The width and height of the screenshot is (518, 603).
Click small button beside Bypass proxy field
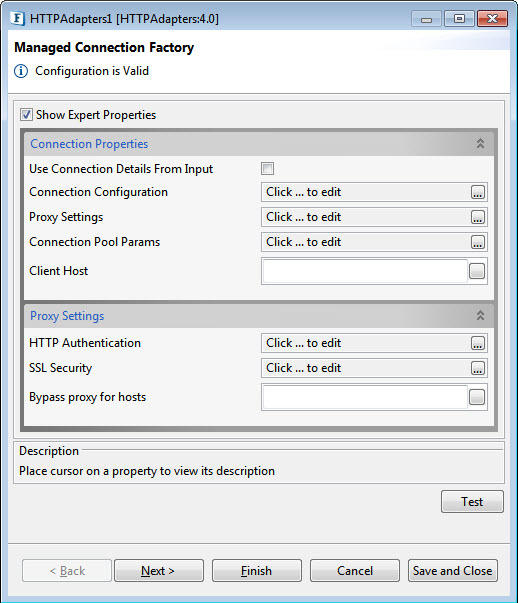click(x=477, y=397)
